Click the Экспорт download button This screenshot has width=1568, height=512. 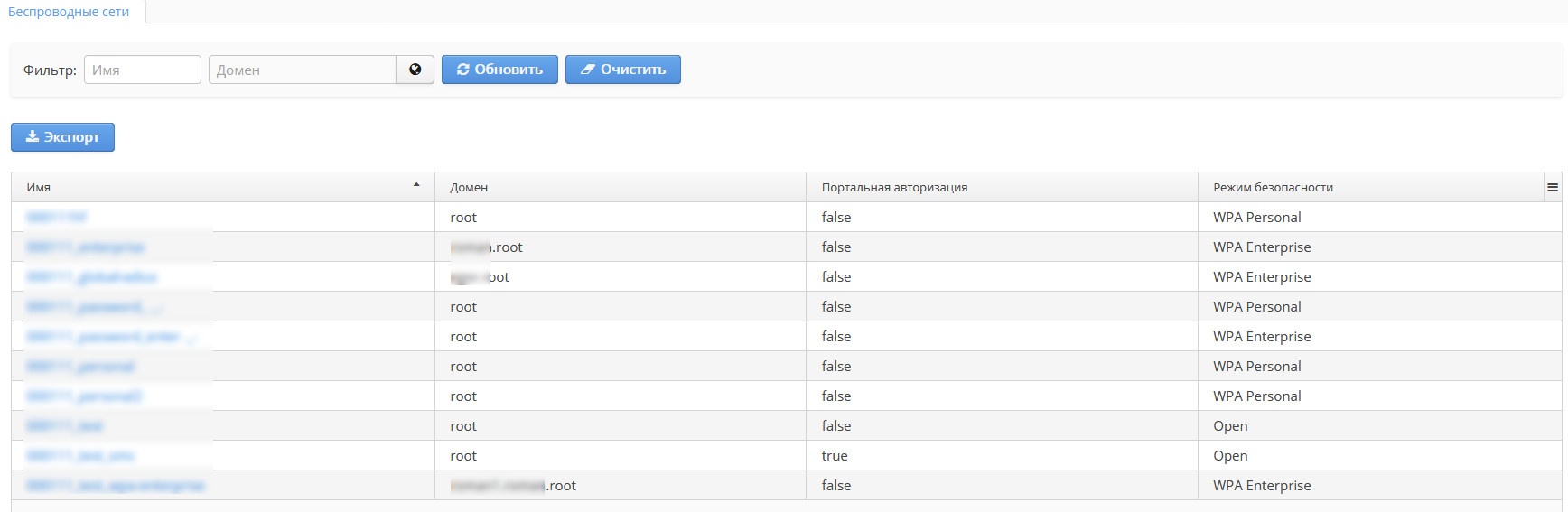62,137
